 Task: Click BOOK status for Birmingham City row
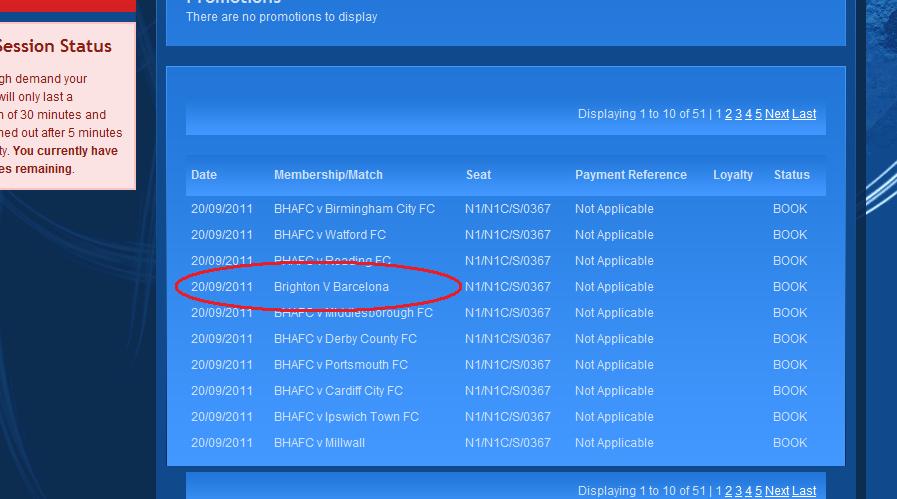click(790, 209)
